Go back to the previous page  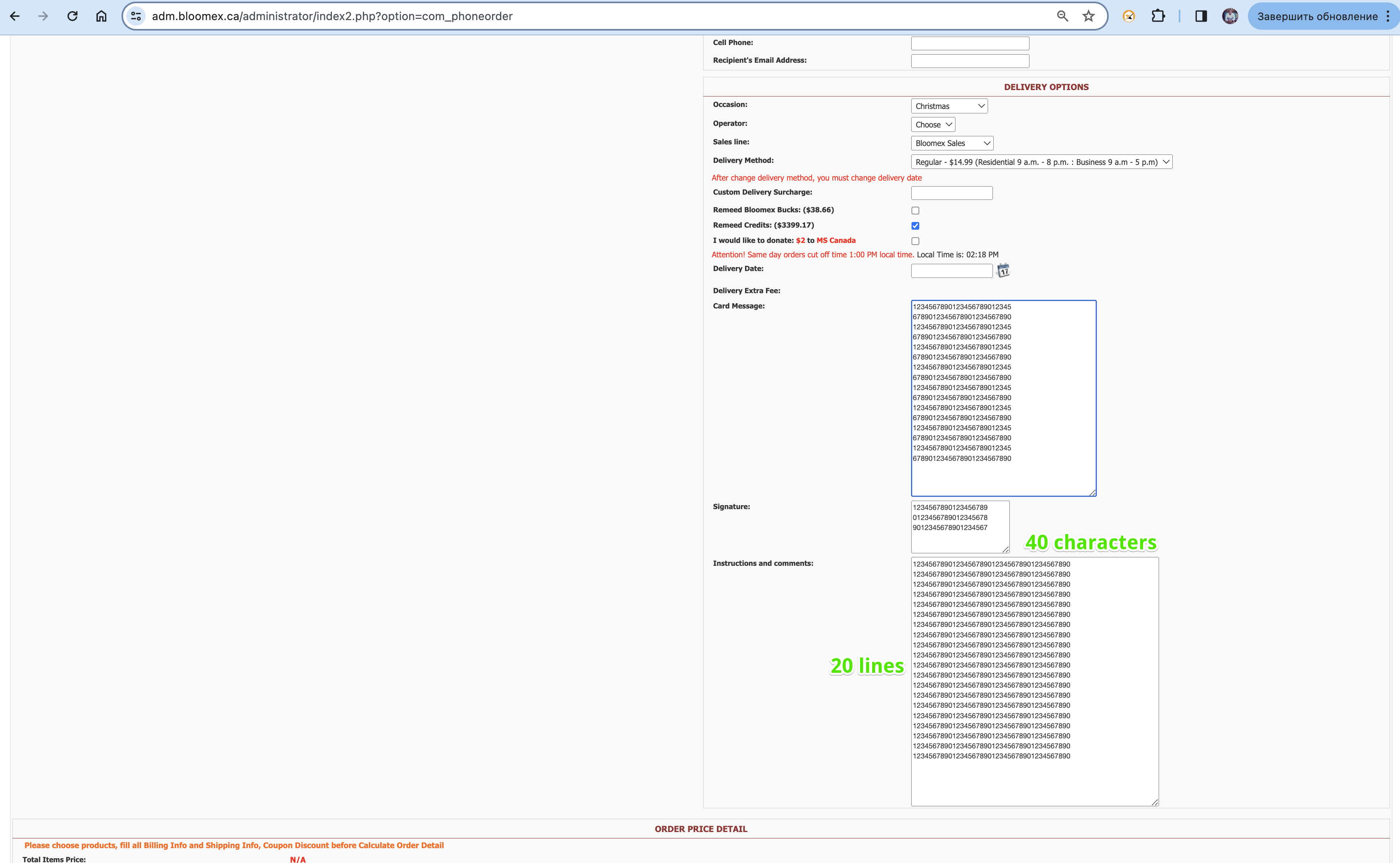click(x=15, y=16)
